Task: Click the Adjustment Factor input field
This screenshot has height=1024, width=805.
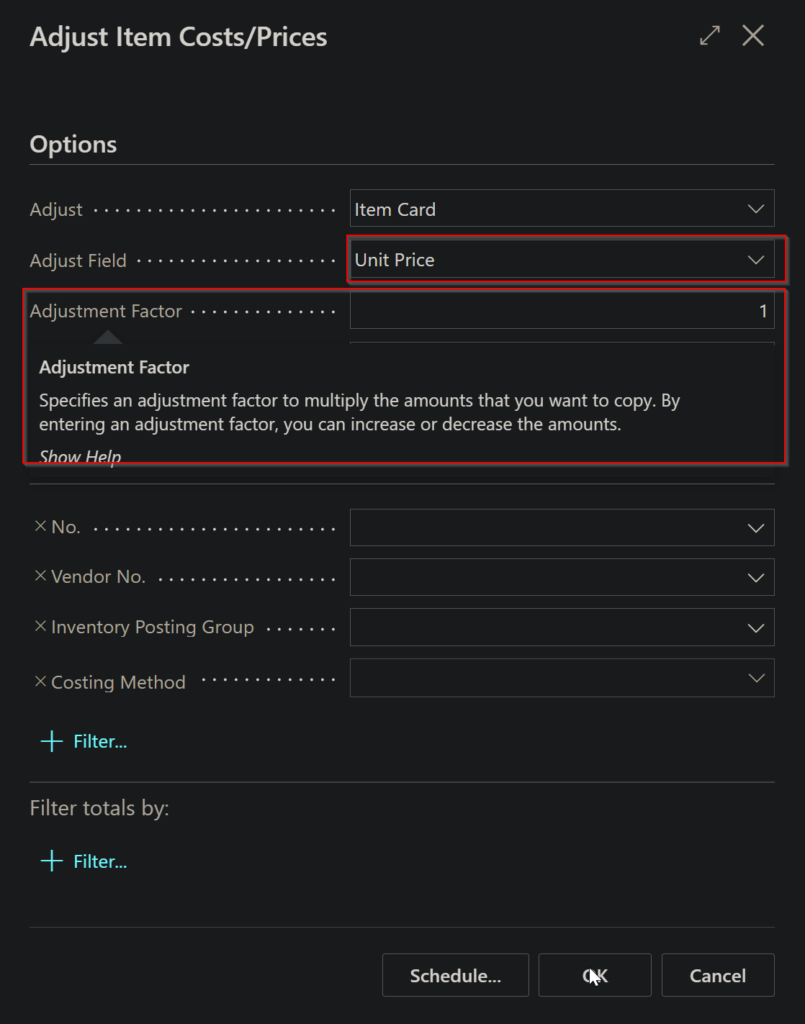Action: (x=562, y=310)
